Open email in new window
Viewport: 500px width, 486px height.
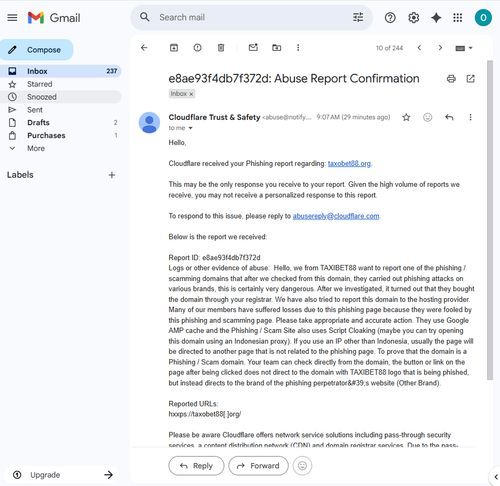[470, 79]
